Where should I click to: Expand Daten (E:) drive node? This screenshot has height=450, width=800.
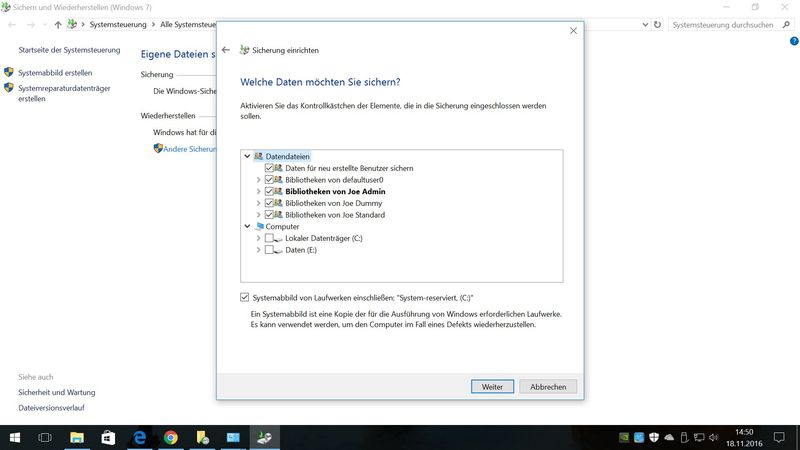[258, 250]
